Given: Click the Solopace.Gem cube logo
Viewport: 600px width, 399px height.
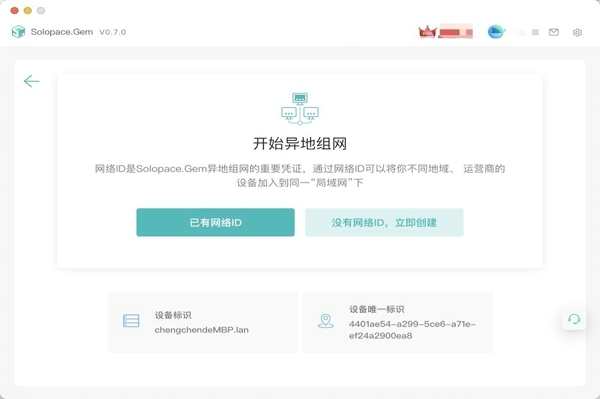Looking at the screenshot, I should point(18,32).
